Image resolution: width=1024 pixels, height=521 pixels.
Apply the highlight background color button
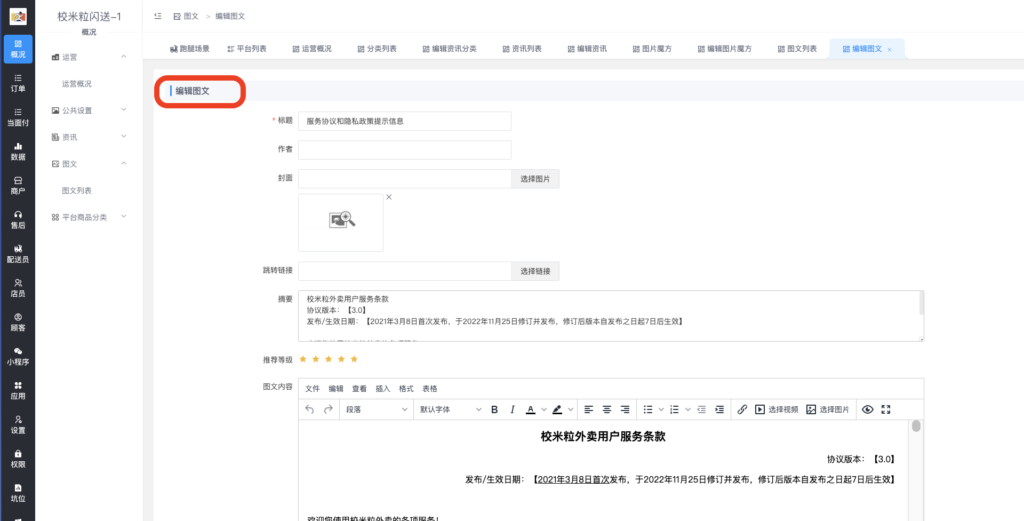[557, 409]
